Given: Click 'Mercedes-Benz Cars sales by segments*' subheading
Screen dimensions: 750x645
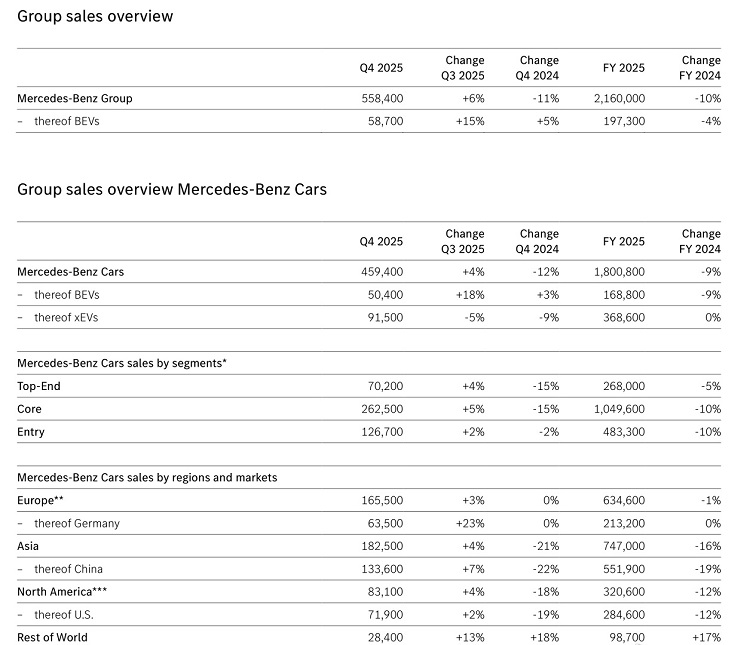Looking at the screenshot, I should (x=122, y=363).
